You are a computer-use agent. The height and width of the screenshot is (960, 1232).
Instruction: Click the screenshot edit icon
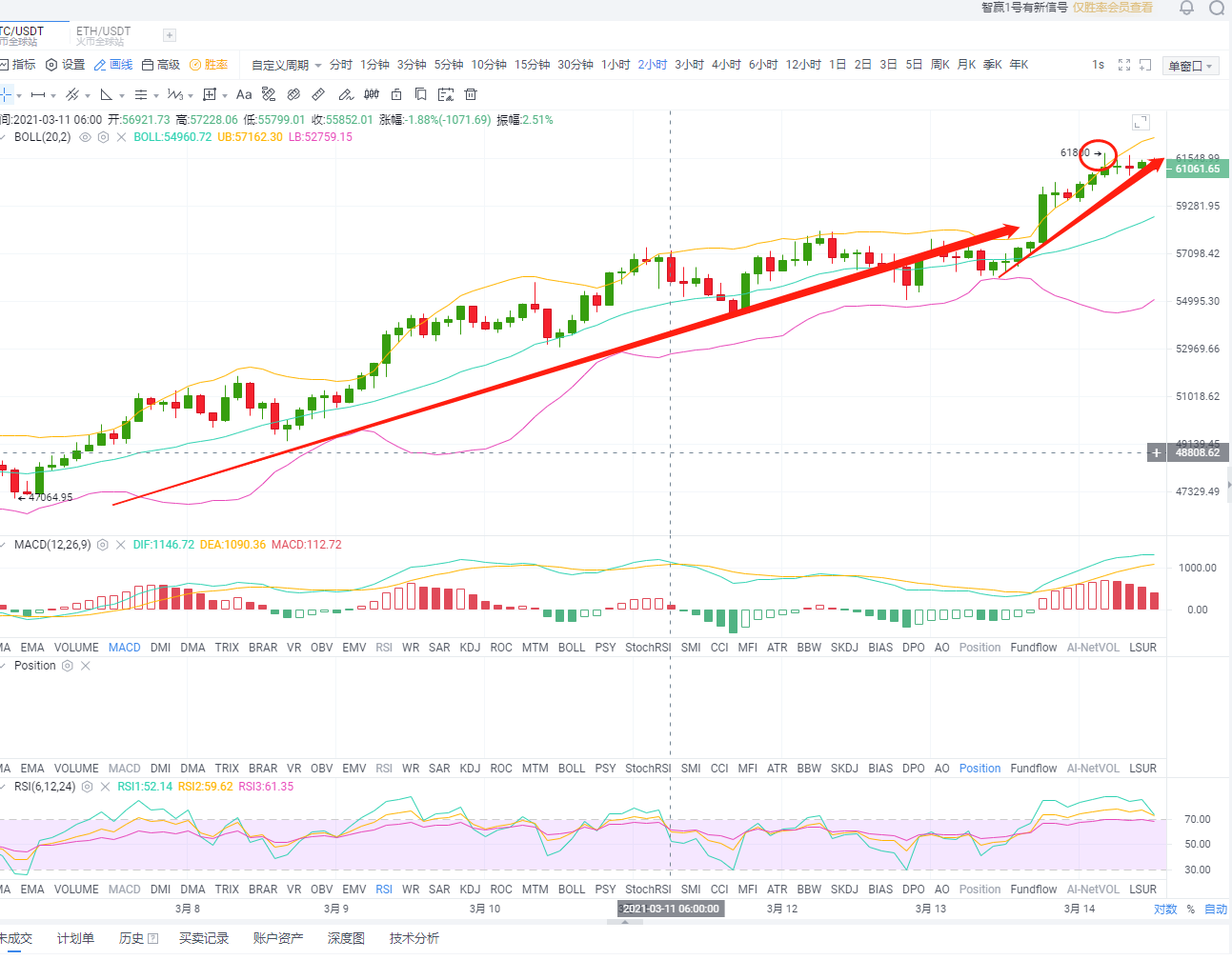point(445,94)
